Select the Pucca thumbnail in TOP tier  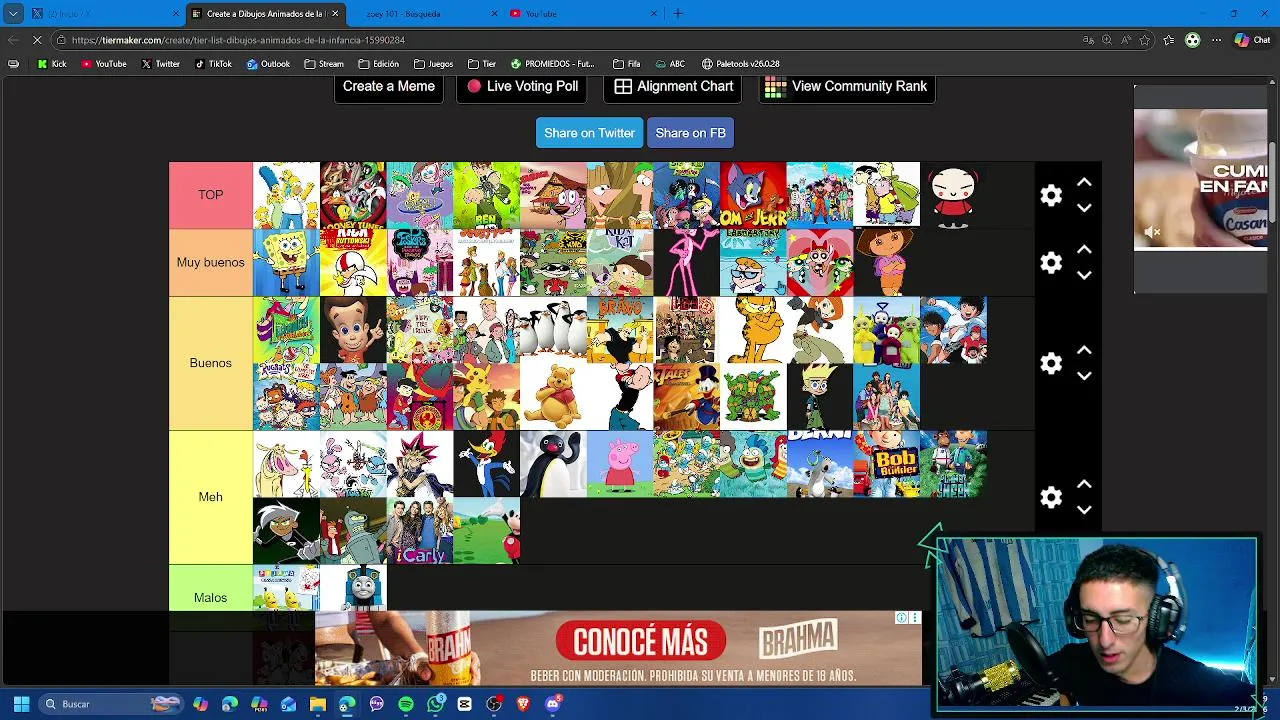953,195
